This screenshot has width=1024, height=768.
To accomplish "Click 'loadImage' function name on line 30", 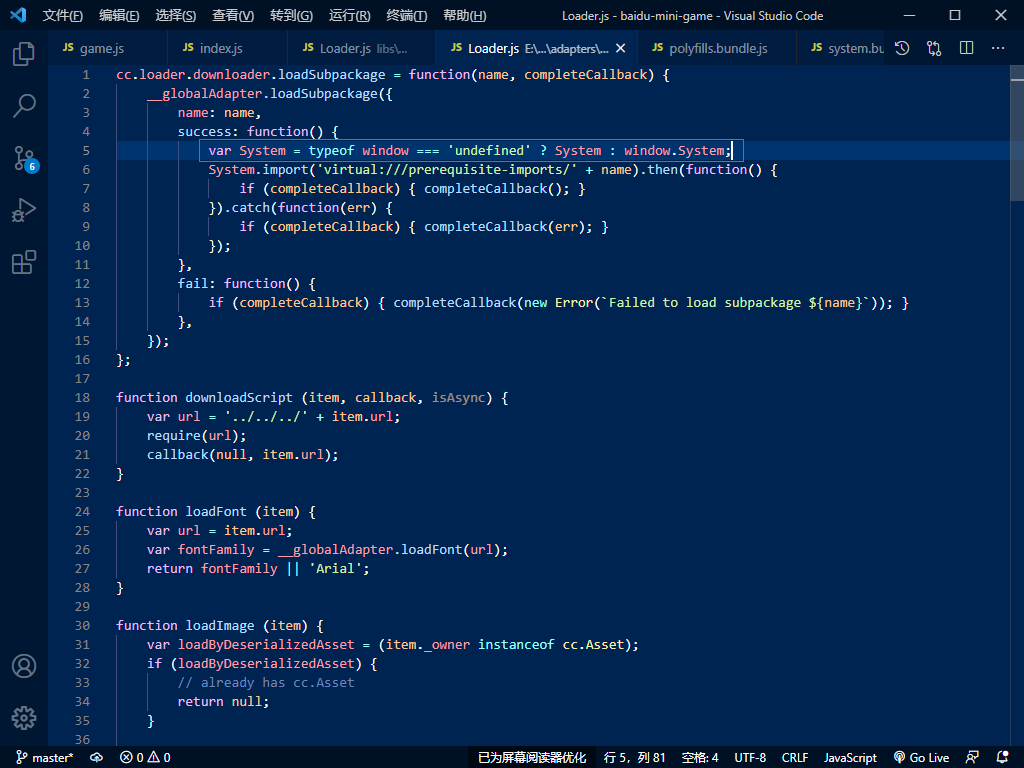I will point(220,626).
